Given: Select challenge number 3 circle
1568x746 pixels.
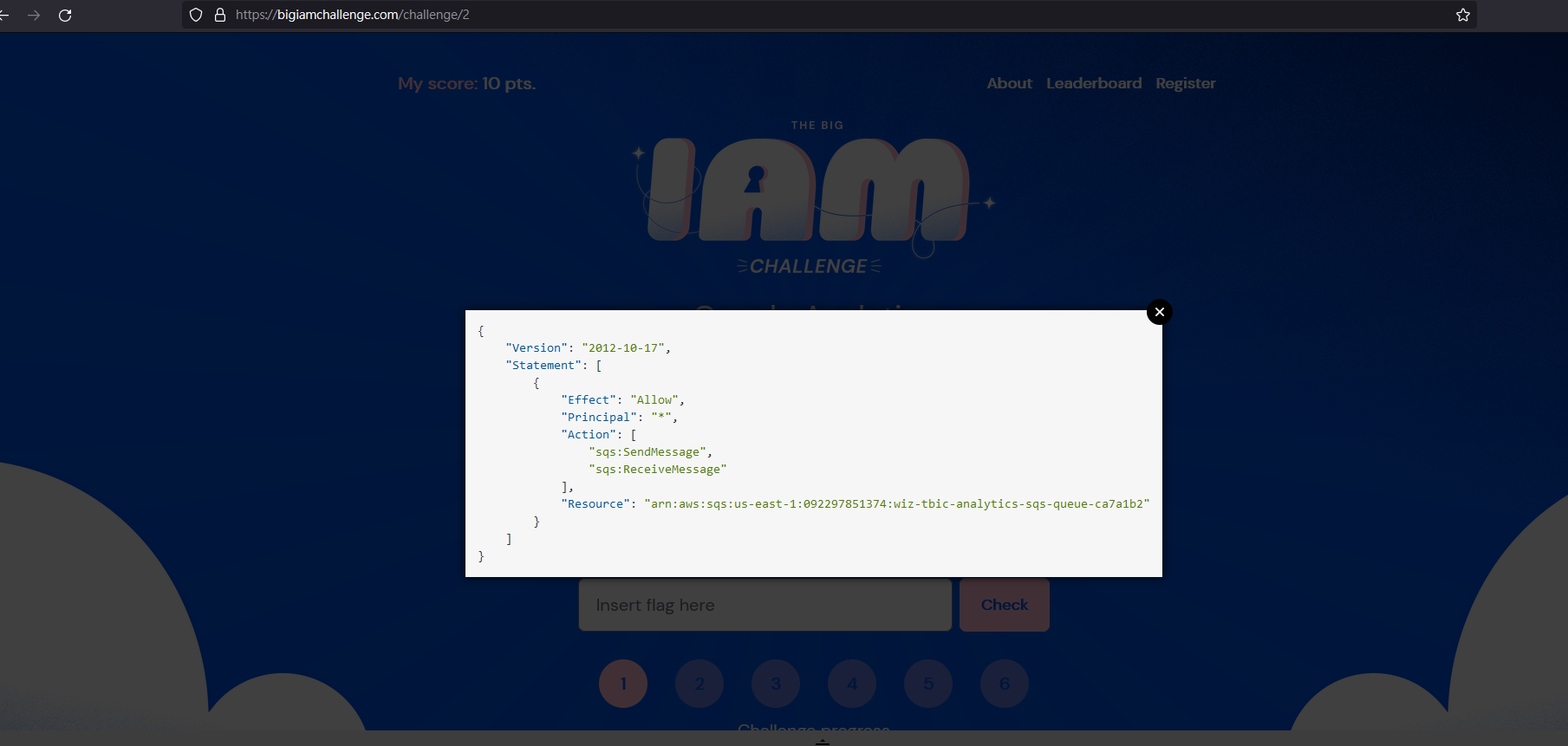Looking at the screenshot, I should tap(776, 684).
